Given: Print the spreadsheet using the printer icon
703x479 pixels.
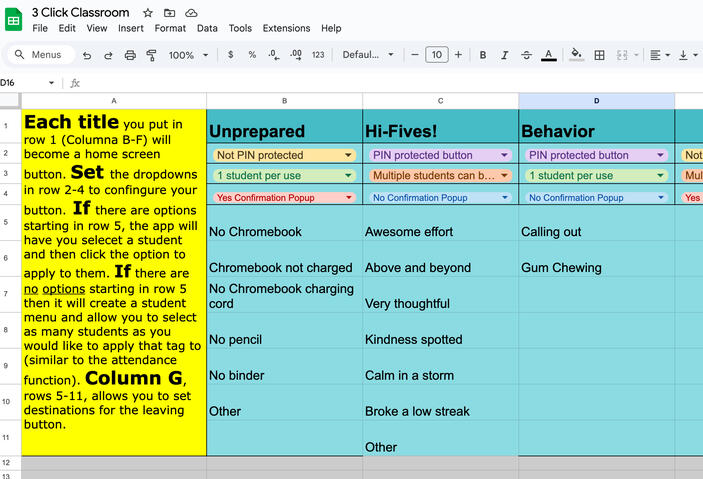Looking at the screenshot, I should coord(130,55).
